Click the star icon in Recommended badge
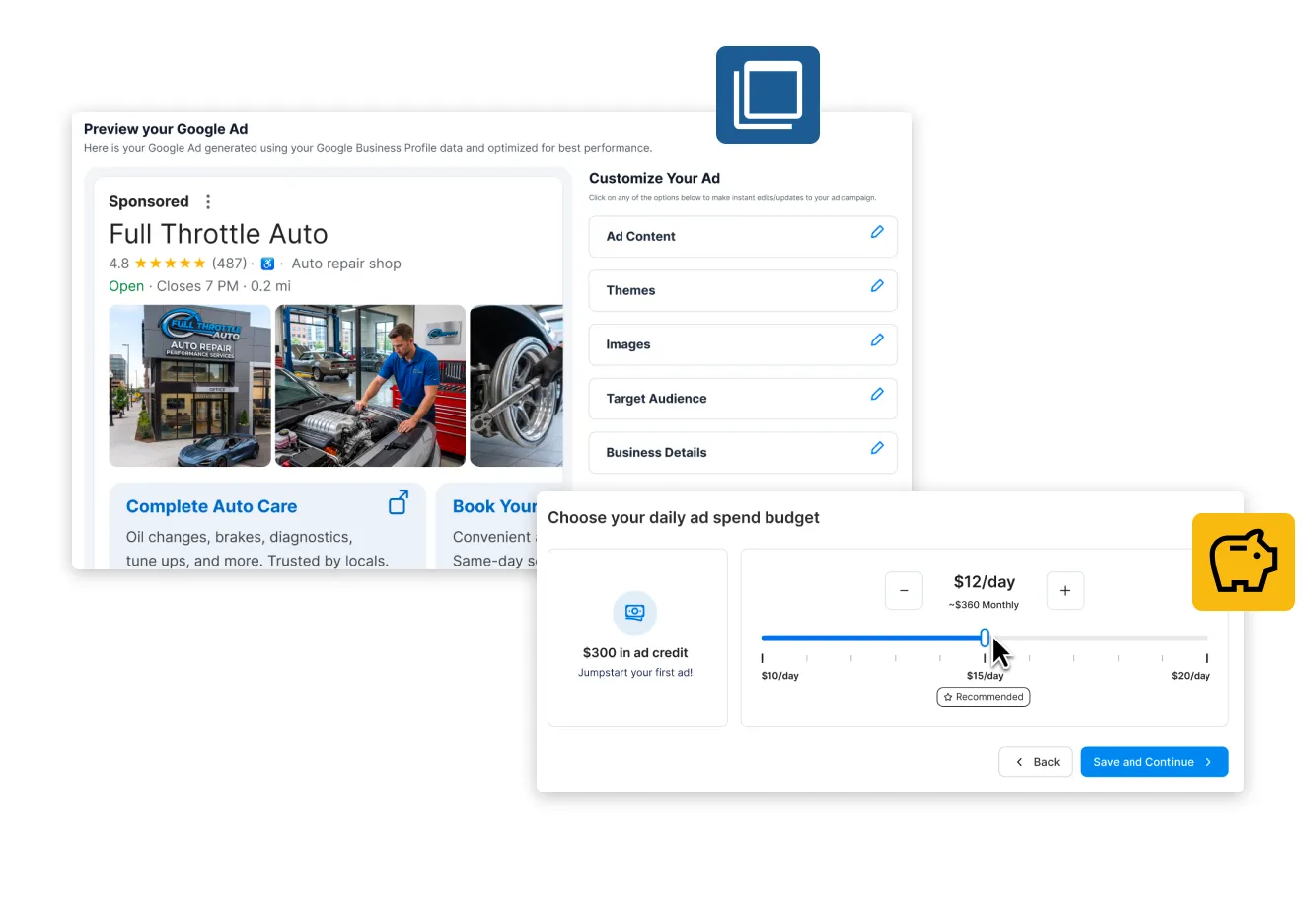The width and height of the screenshot is (1316, 905). 948,697
